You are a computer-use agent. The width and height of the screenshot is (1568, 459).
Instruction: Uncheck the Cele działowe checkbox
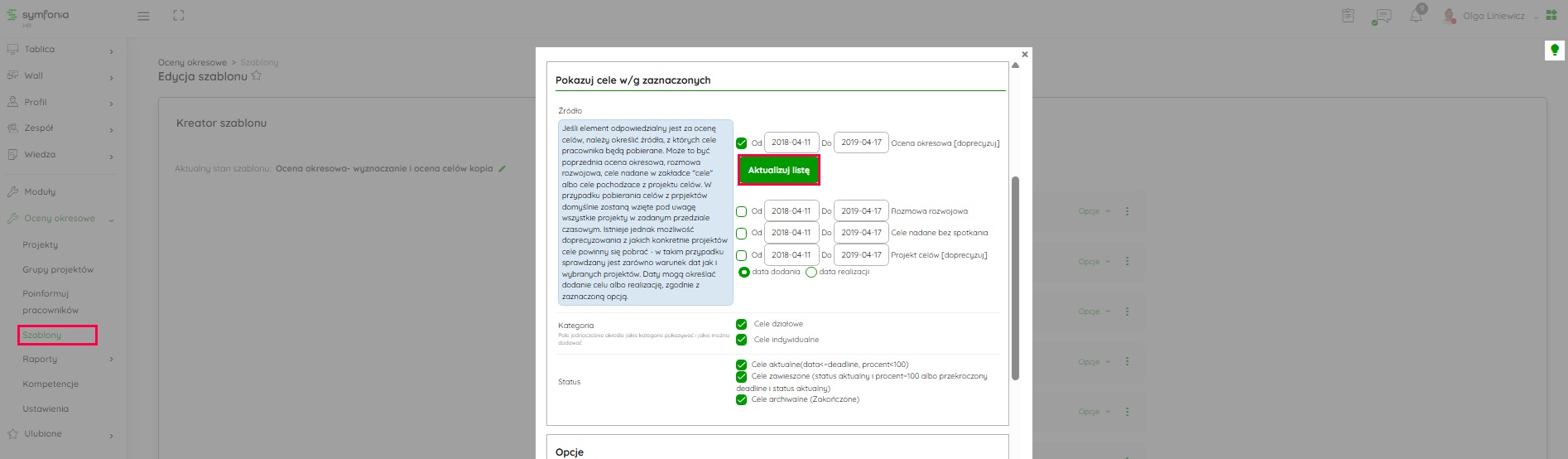pos(742,324)
